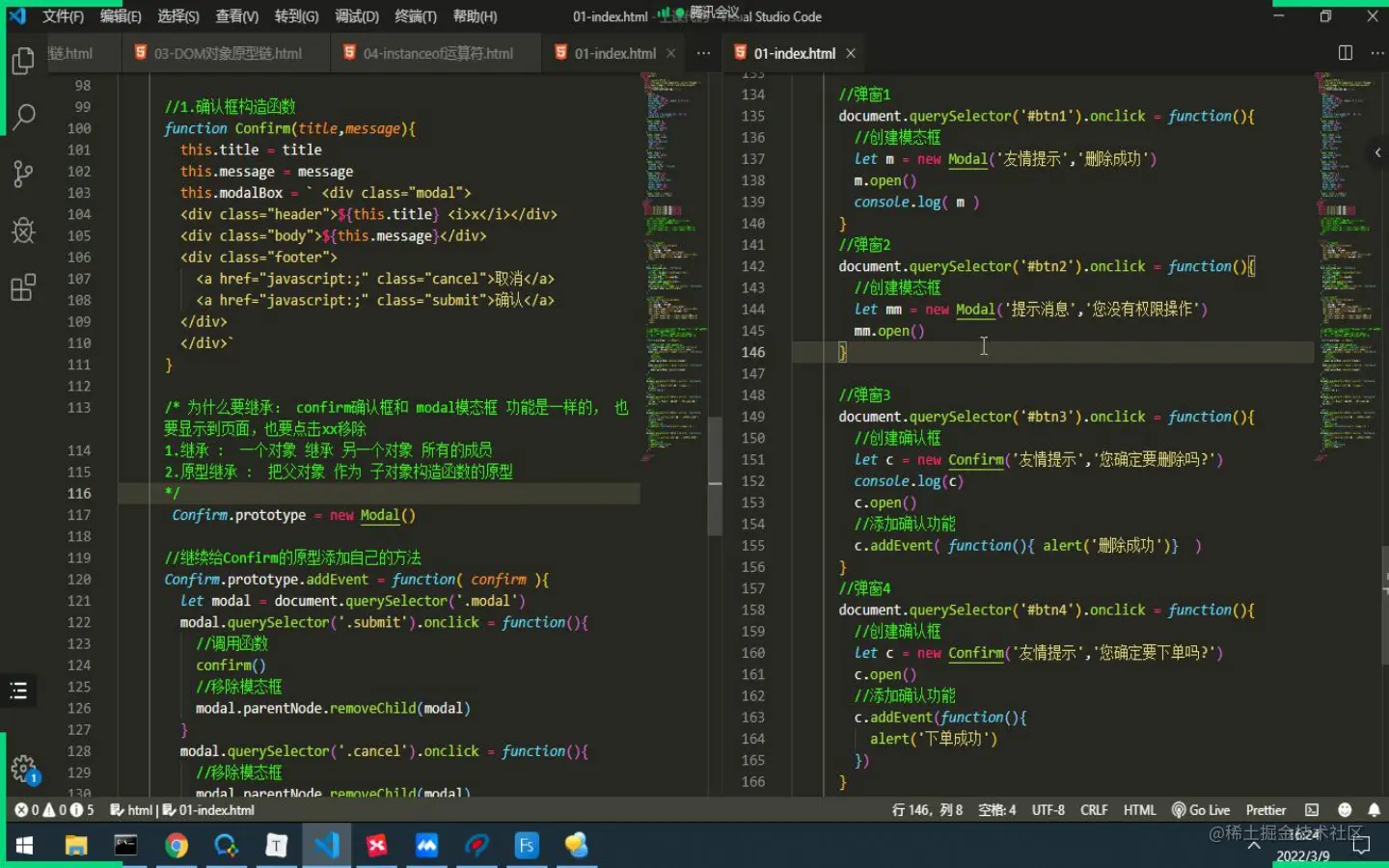The width and height of the screenshot is (1389, 868).
Task: Open the HTML language mode selector
Action: [x=1139, y=810]
